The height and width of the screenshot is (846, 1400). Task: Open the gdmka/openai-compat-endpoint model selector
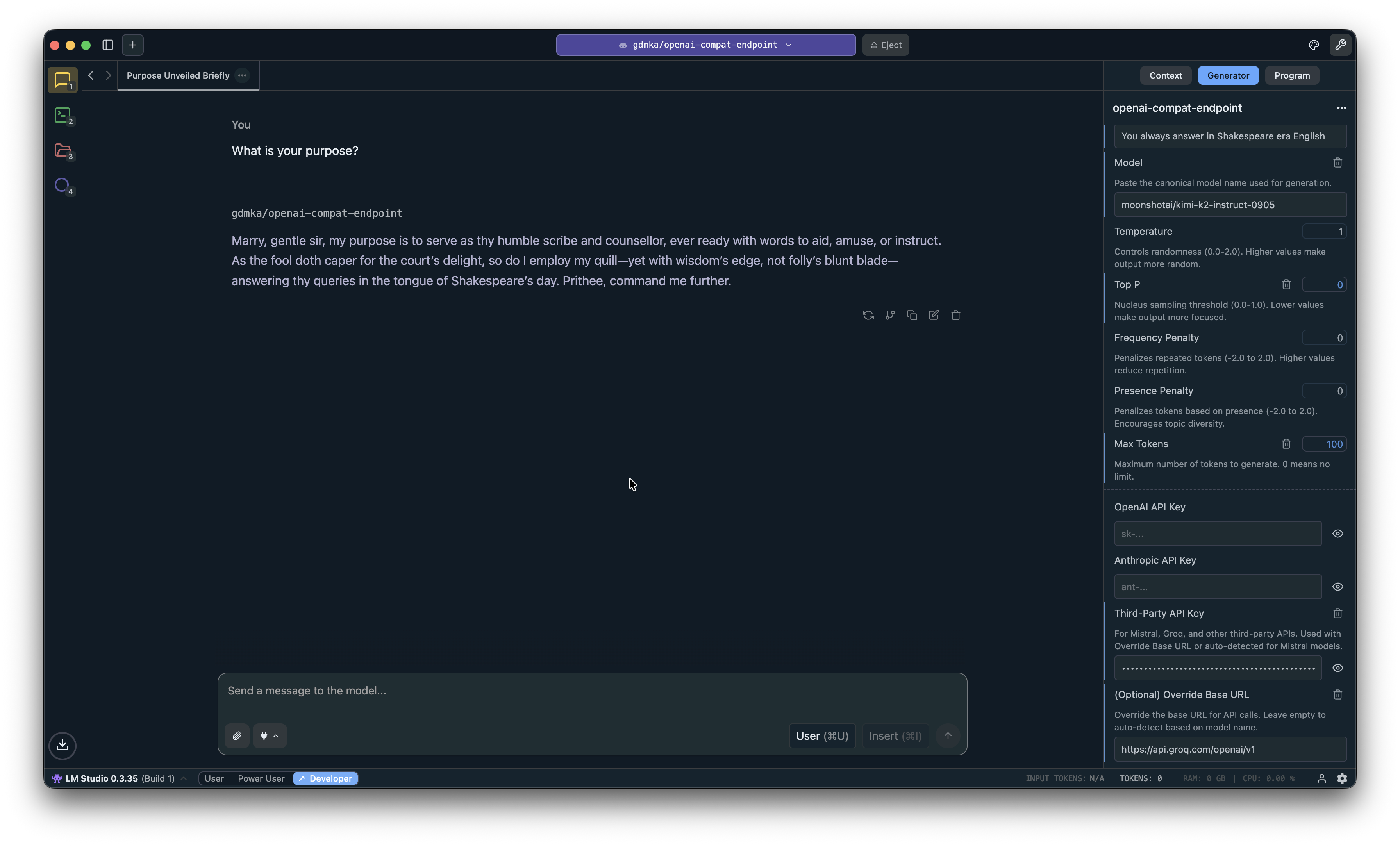pyautogui.click(x=705, y=45)
